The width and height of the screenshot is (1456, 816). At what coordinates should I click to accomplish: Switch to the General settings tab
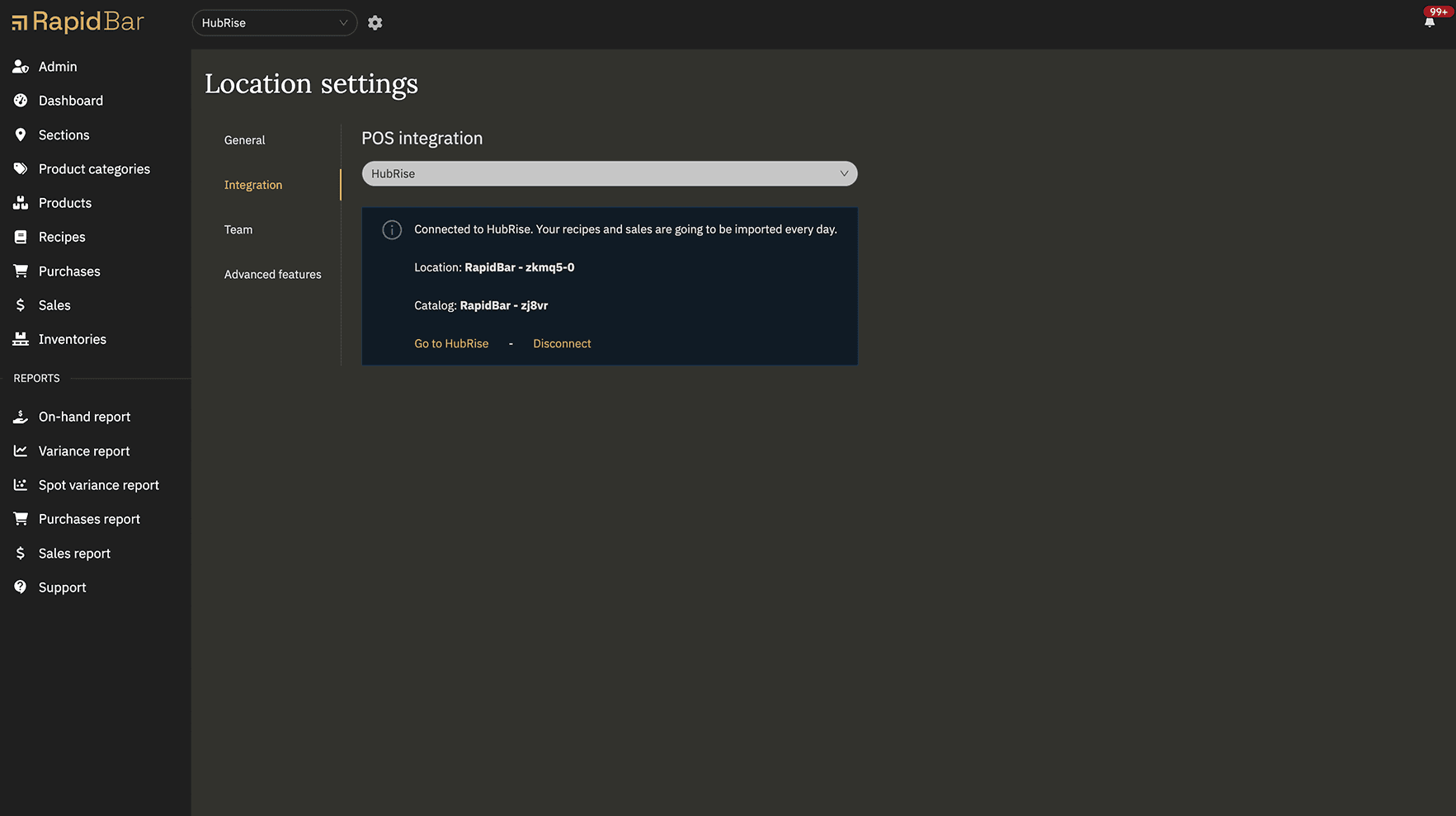click(245, 140)
